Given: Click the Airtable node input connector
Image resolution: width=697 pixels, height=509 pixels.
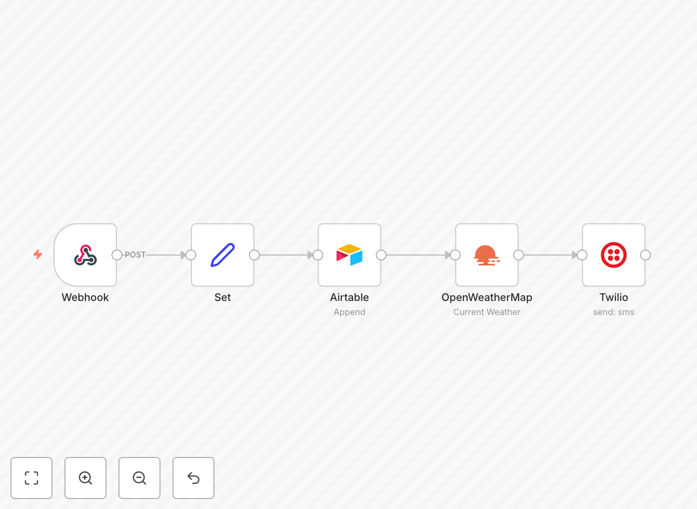Looking at the screenshot, I should 318,255.
